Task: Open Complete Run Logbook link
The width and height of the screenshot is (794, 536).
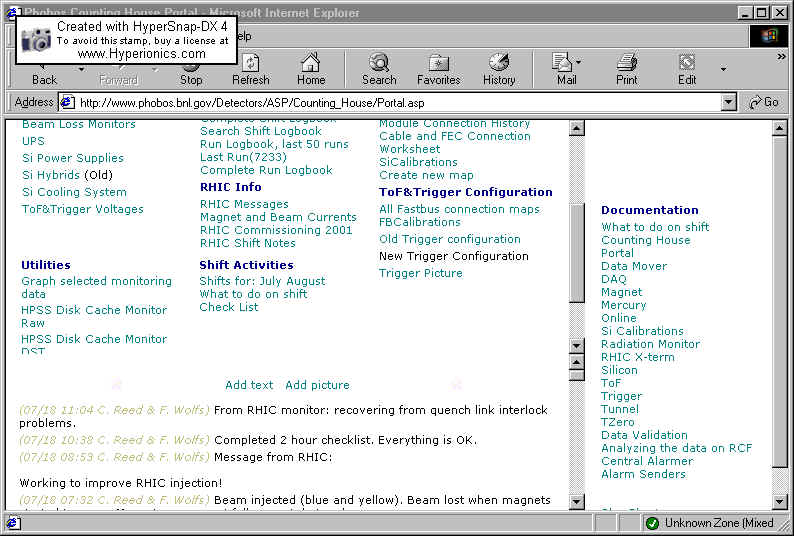Action: pos(266,170)
